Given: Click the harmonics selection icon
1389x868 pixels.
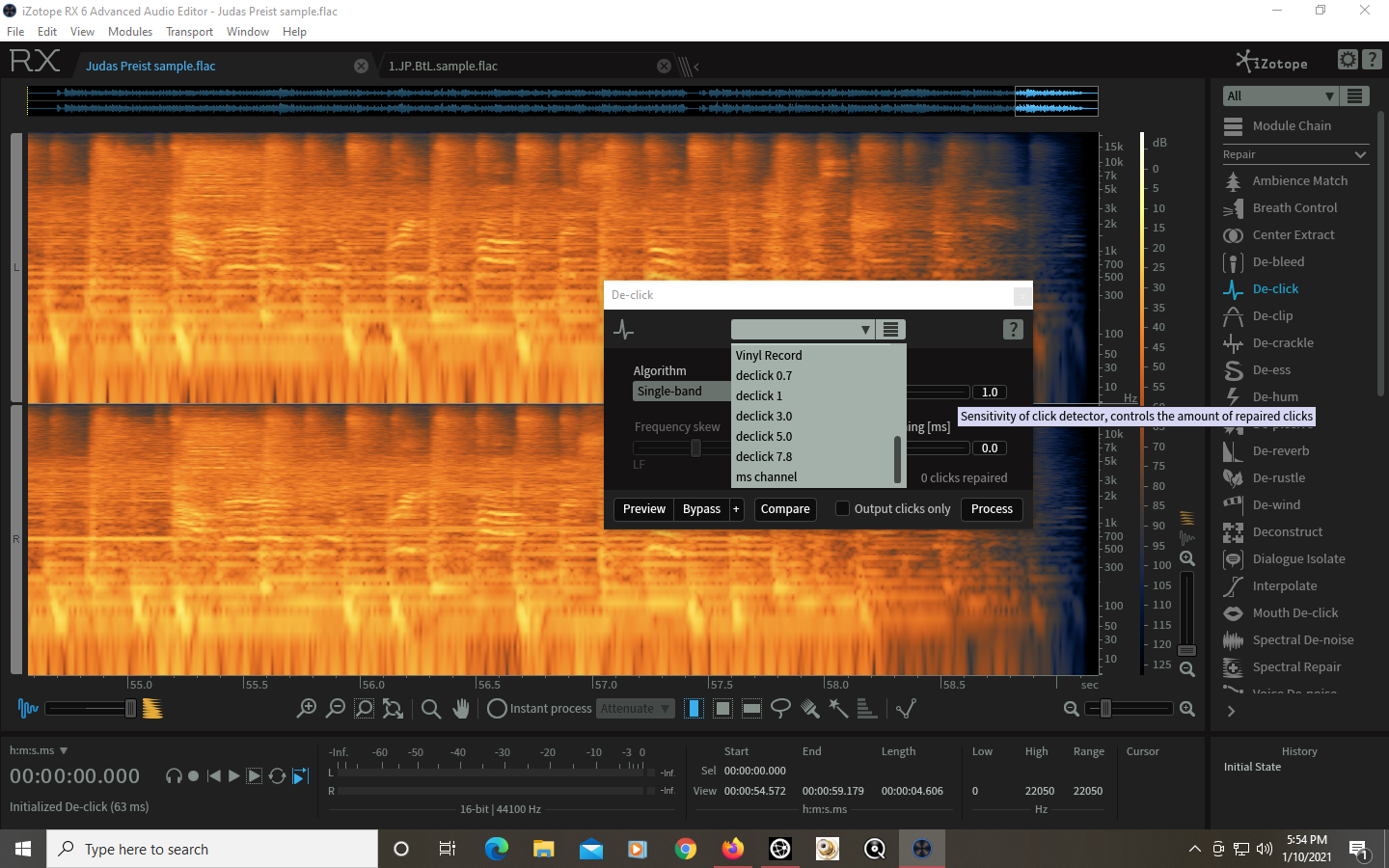Looking at the screenshot, I should 867,709.
